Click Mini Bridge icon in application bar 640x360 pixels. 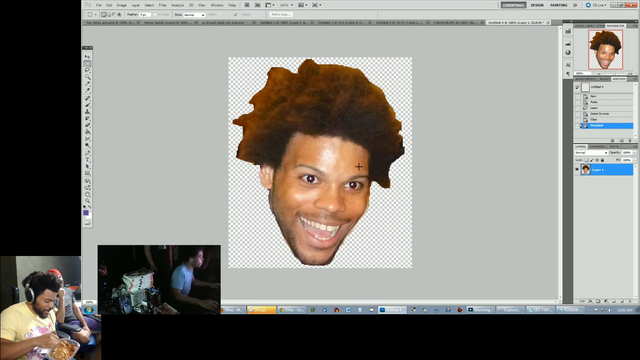point(258,5)
